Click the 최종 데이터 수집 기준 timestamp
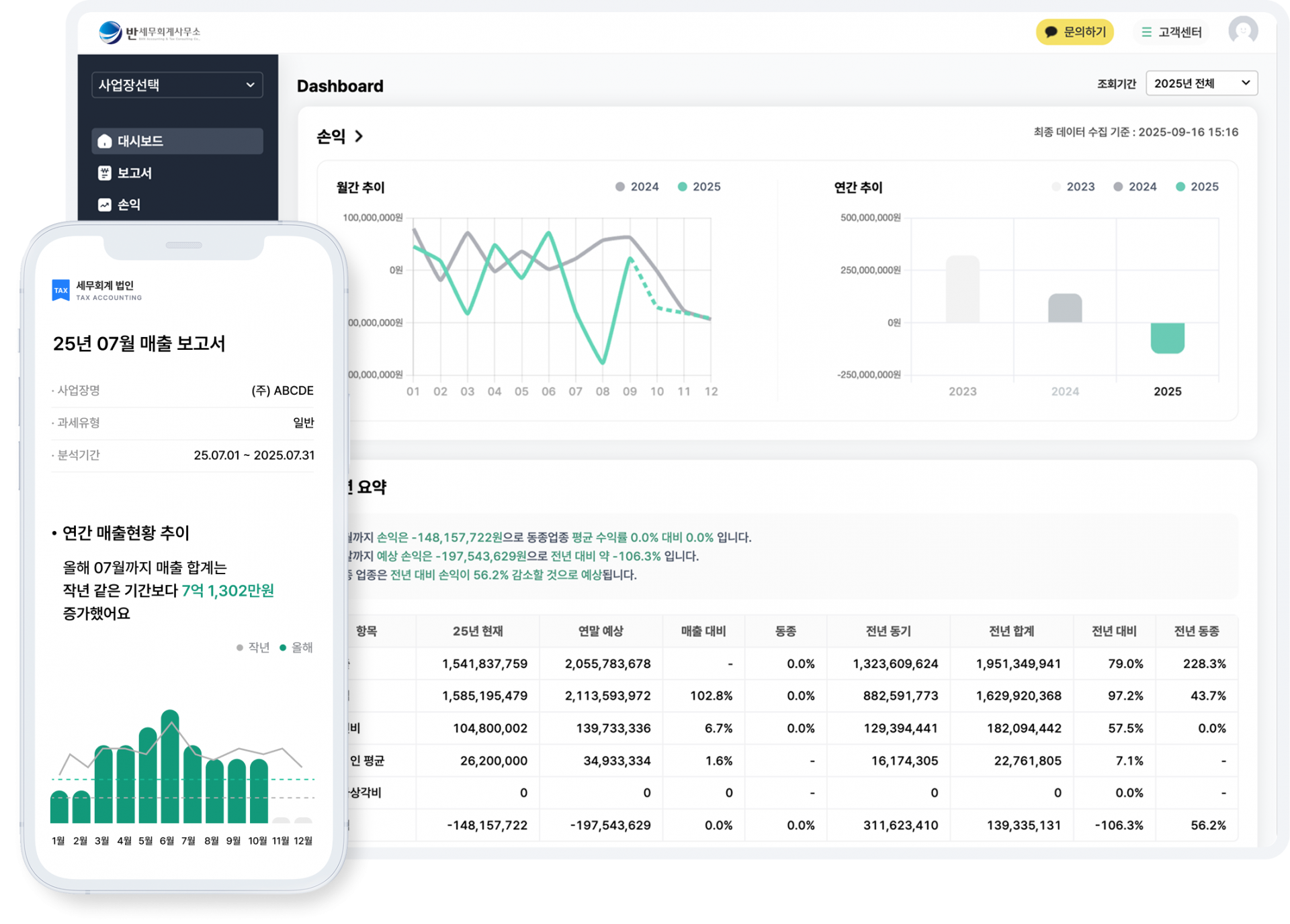This screenshot has width=1290, height=924. [1135, 132]
